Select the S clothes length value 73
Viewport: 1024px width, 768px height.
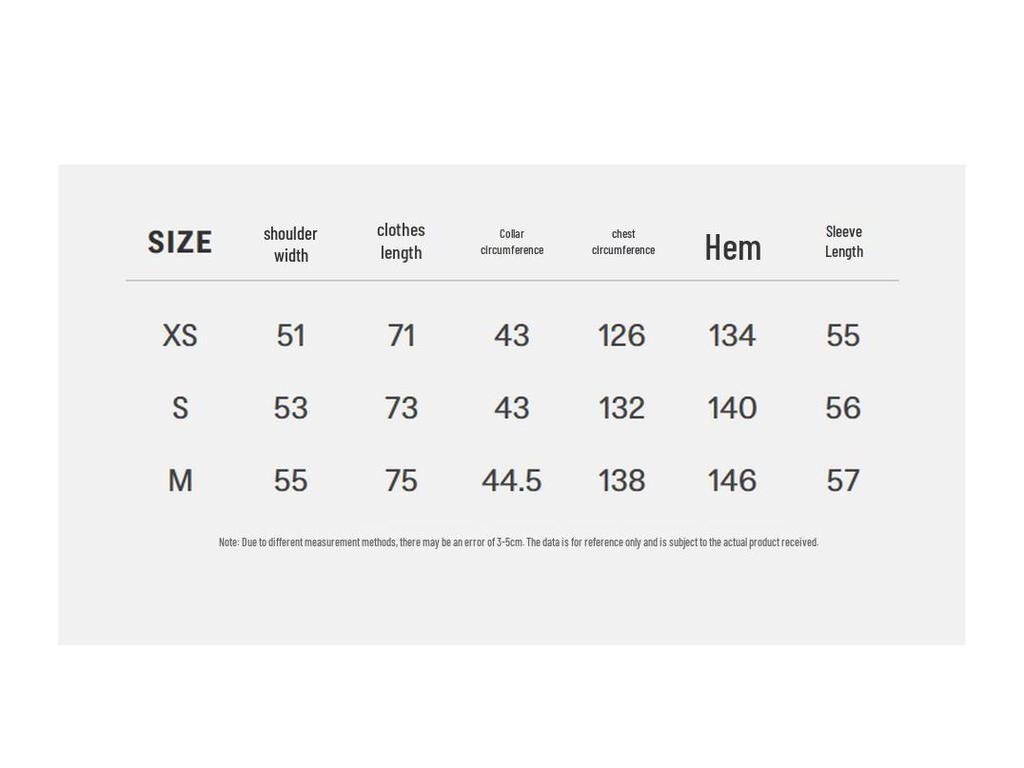(x=401, y=408)
